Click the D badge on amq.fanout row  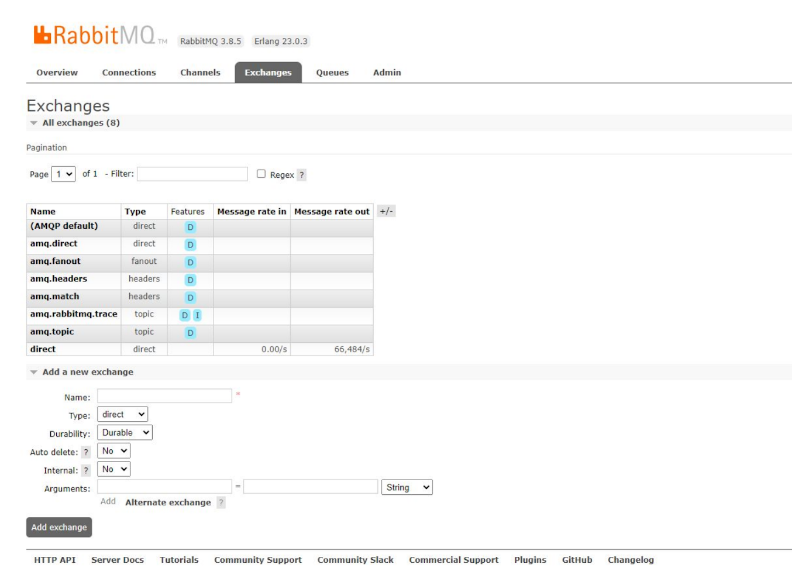click(x=190, y=262)
